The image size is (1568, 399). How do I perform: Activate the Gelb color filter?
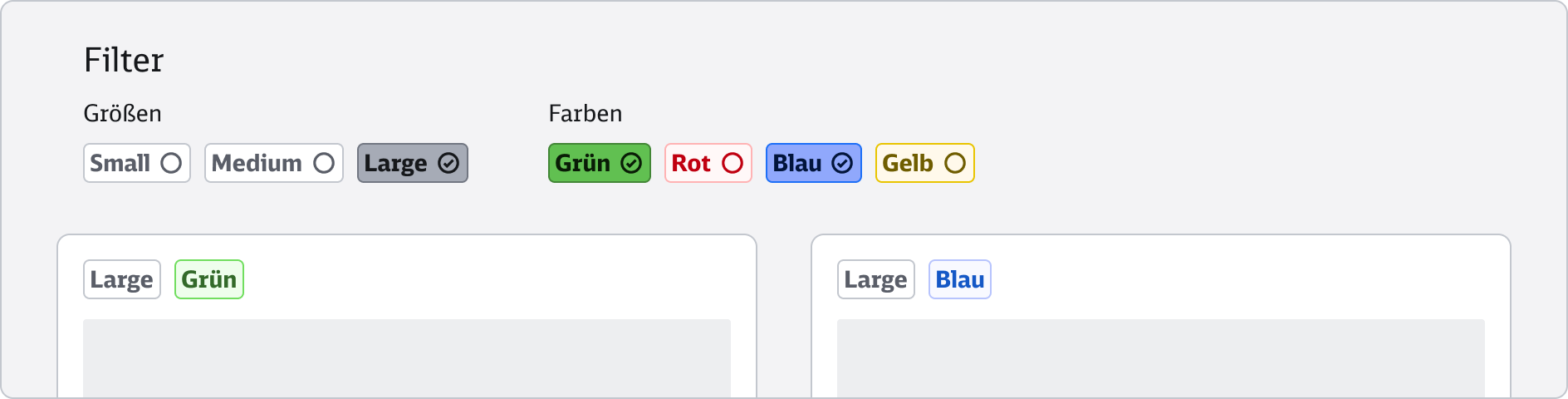[908, 163]
